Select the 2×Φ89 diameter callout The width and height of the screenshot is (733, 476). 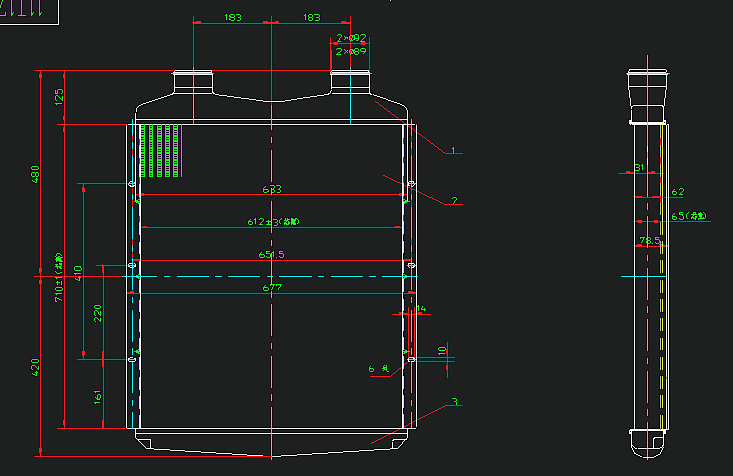click(351, 51)
